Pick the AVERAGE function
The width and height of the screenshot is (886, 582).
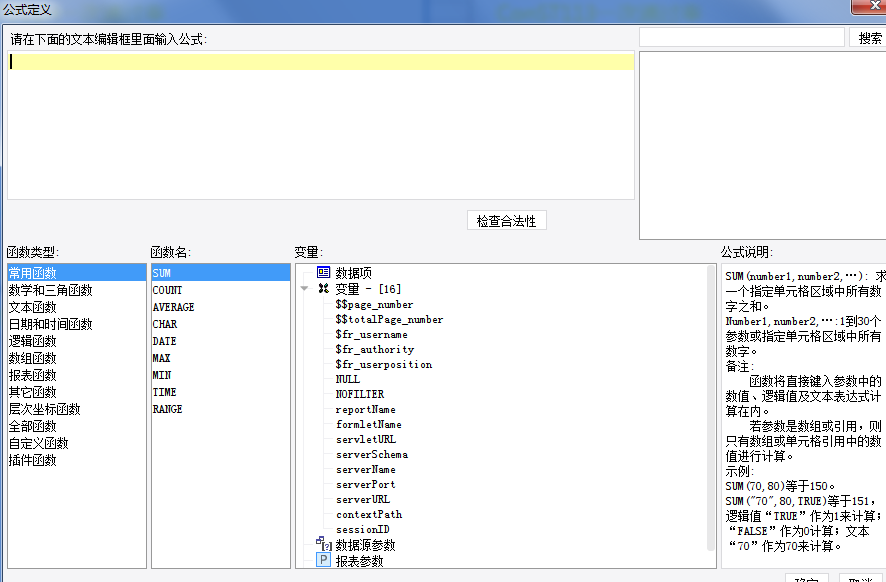tap(173, 307)
